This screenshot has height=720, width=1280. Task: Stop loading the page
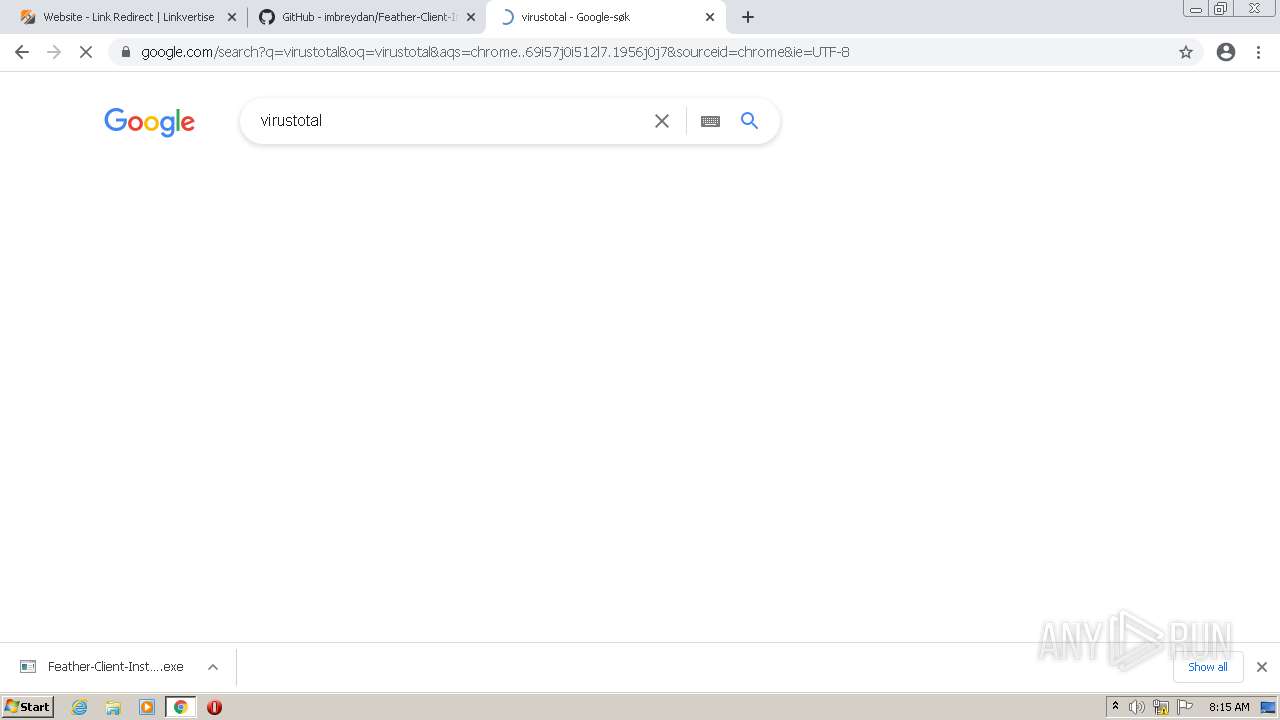86,52
